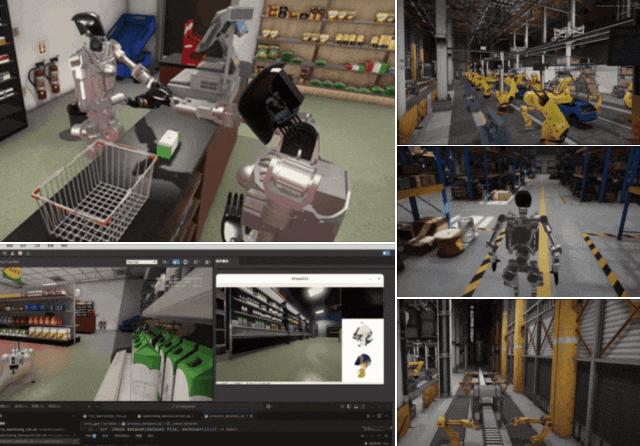Image resolution: width=640 pixels, height=446 pixels.
Task: Select the grocery checkout robots image
Action: click(x=198, y=120)
